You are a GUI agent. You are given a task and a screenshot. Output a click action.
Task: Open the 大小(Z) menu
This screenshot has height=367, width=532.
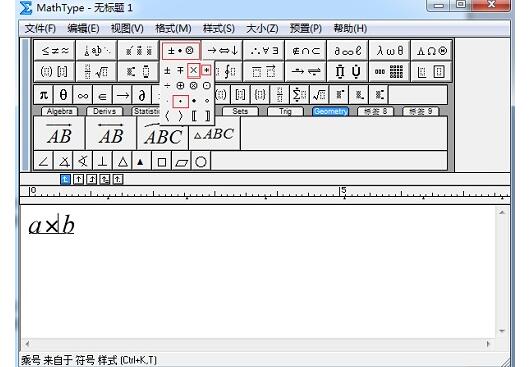[262, 28]
